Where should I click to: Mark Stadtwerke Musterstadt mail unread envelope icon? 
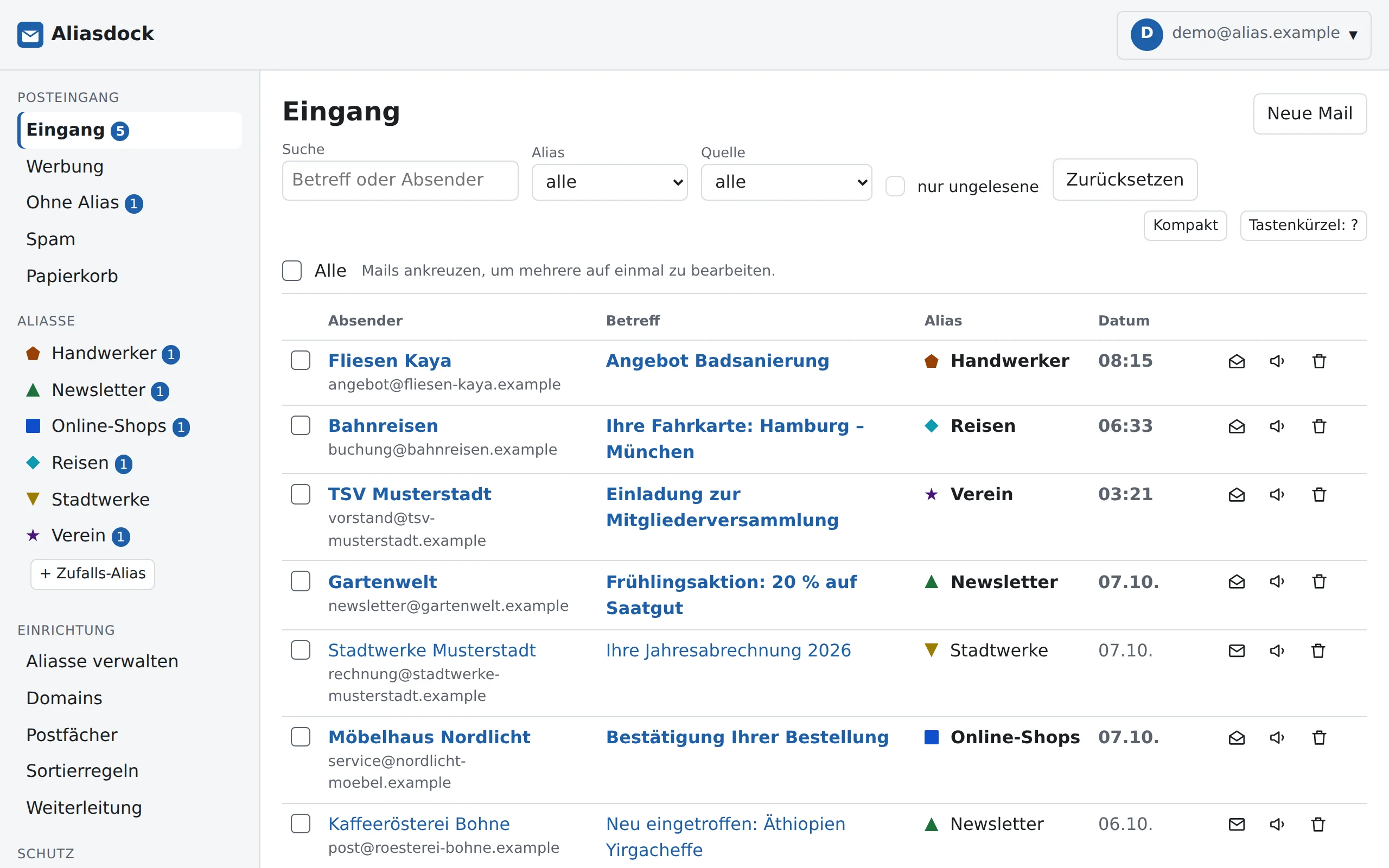[x=1237, y=650]
